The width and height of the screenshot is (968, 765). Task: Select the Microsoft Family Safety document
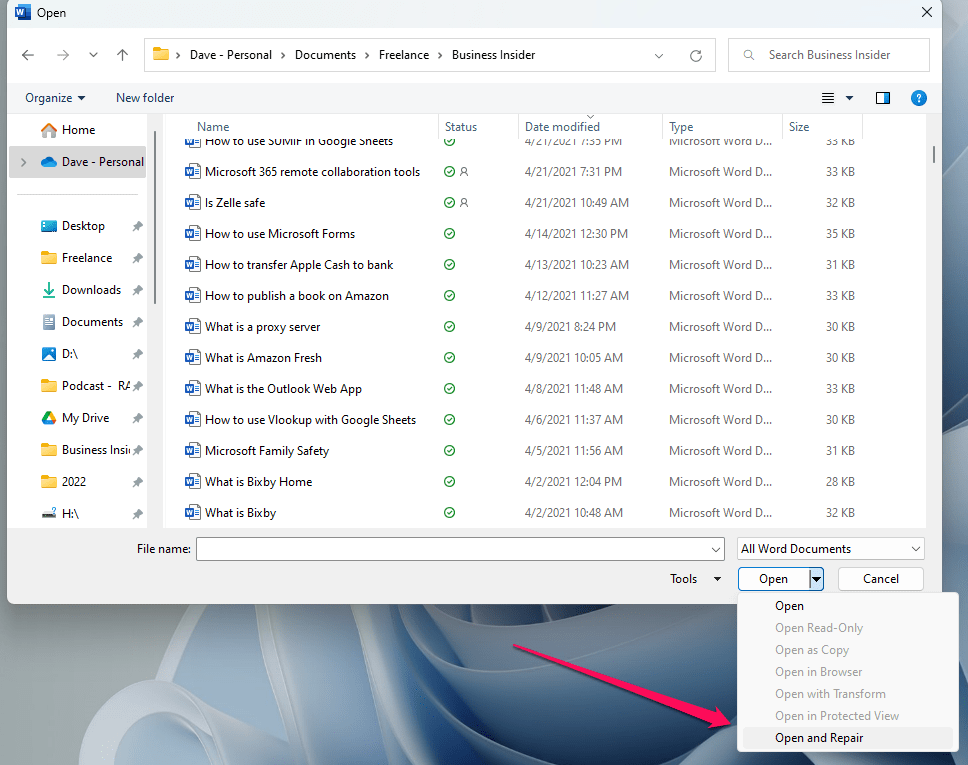pos(267,451)
